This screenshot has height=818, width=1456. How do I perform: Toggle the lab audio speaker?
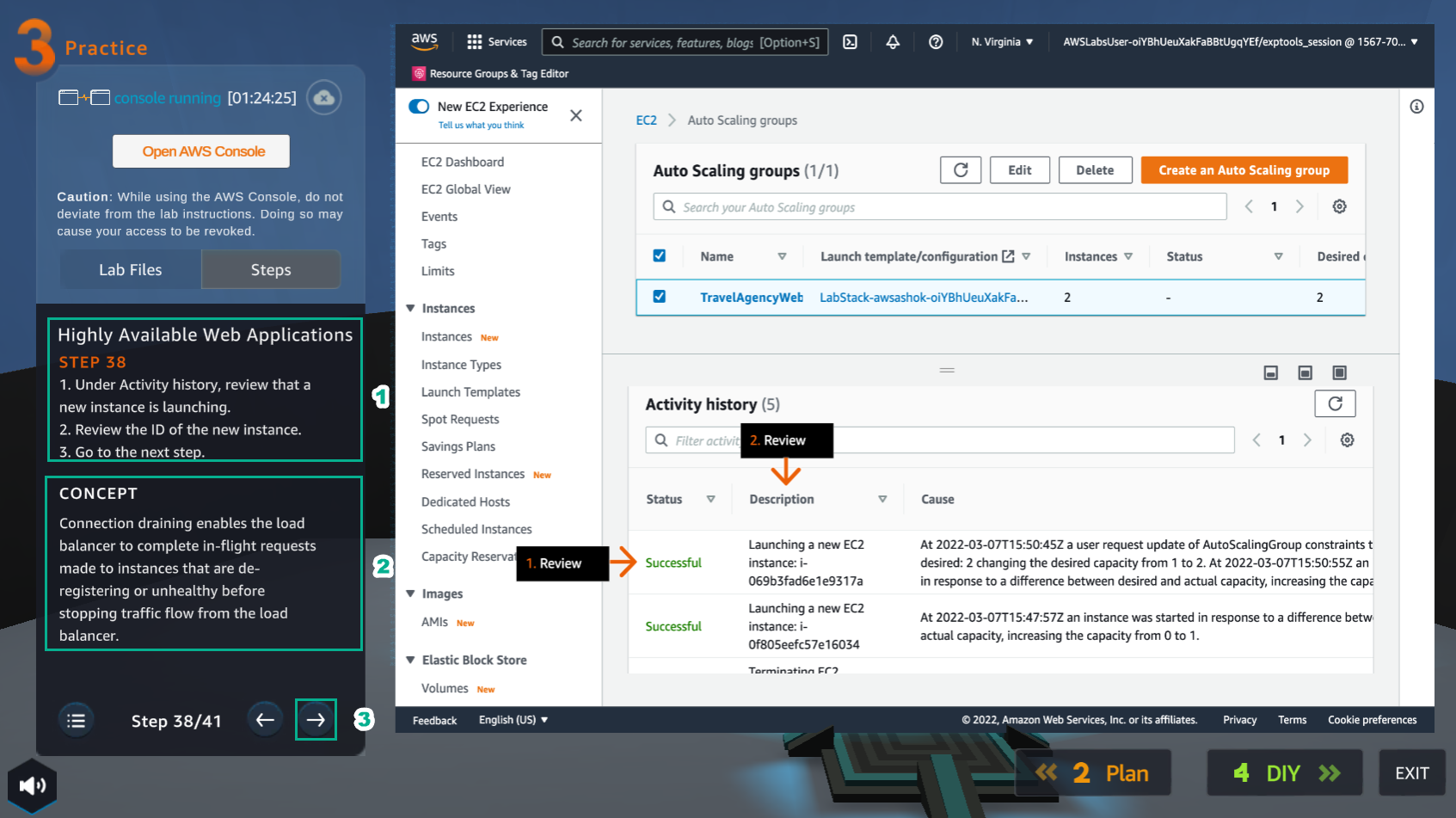tap(33, 785)
